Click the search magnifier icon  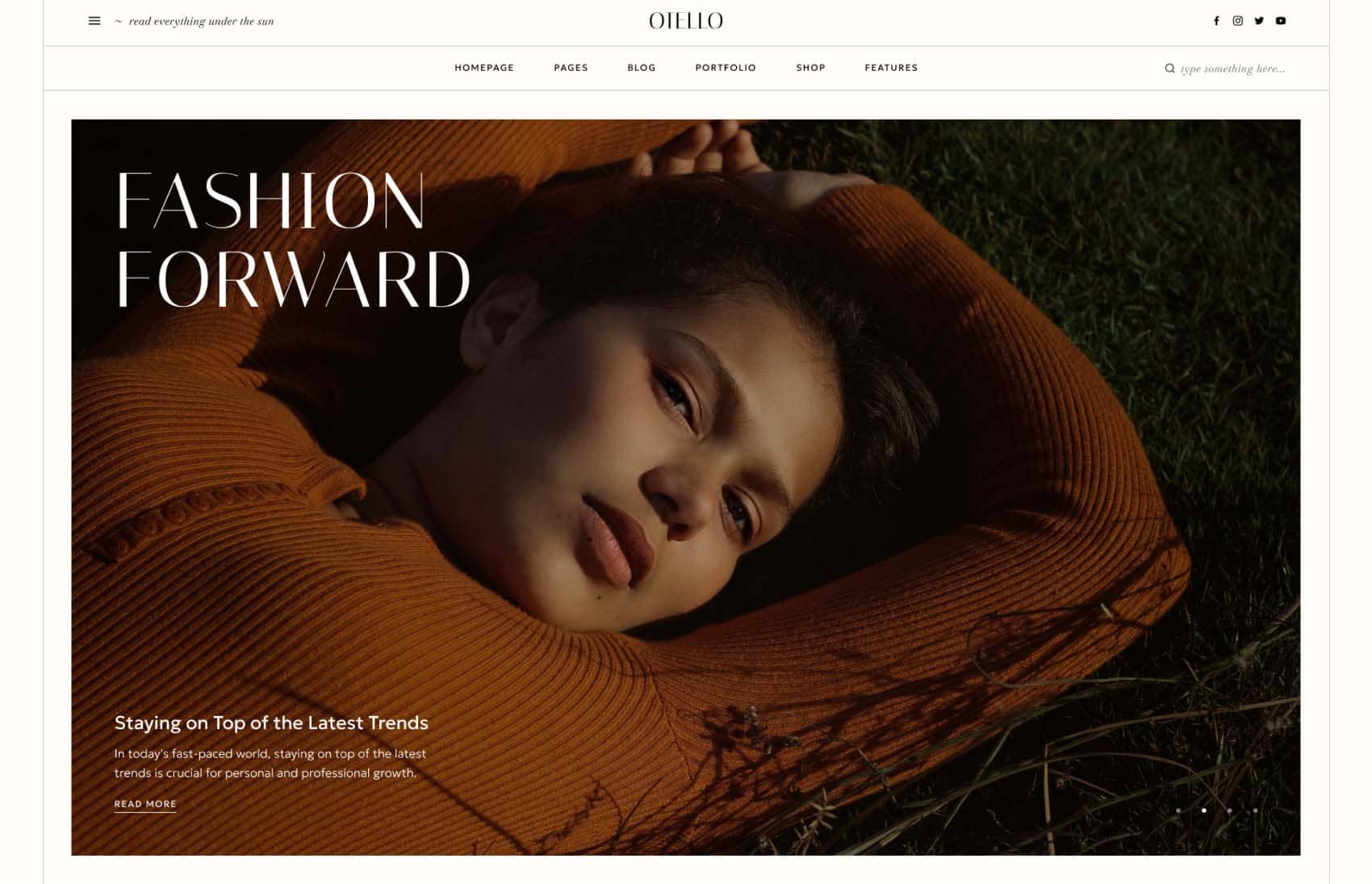[x=1169, y=69]
